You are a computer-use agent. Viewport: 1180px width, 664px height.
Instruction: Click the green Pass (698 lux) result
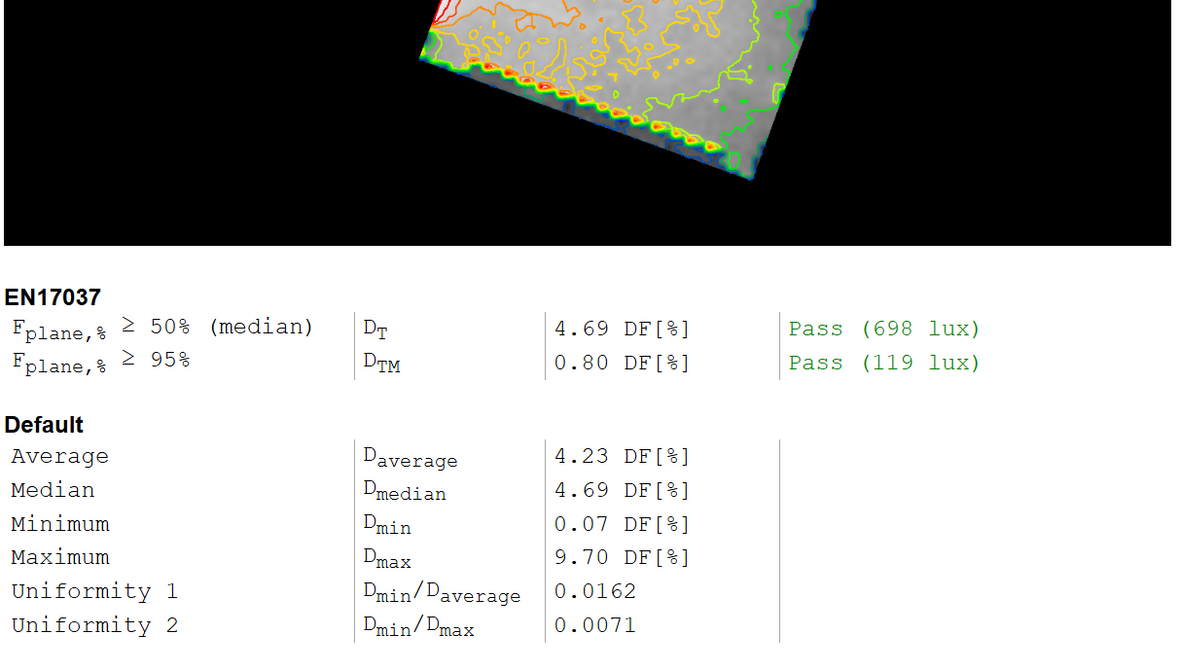[x=884, y=329]
